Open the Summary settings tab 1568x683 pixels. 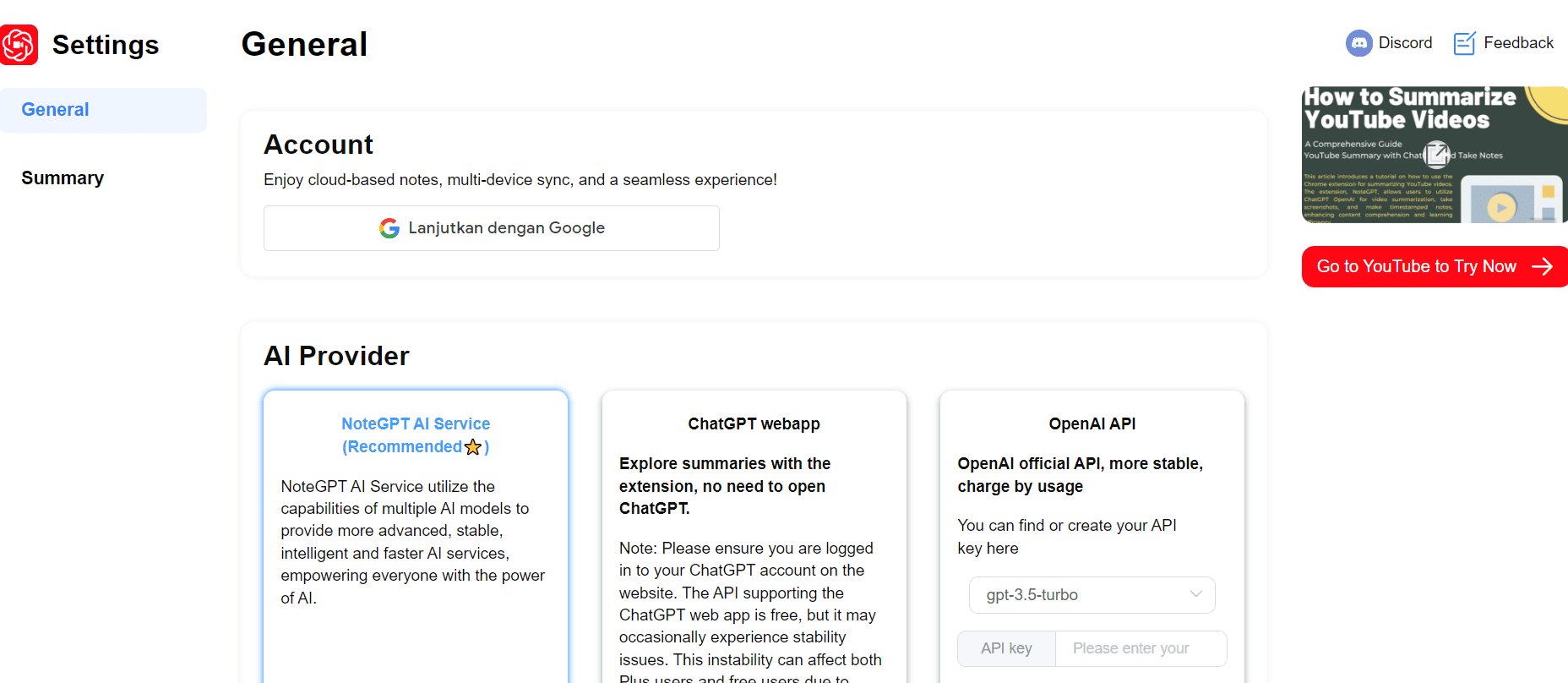tap(63, 178)
